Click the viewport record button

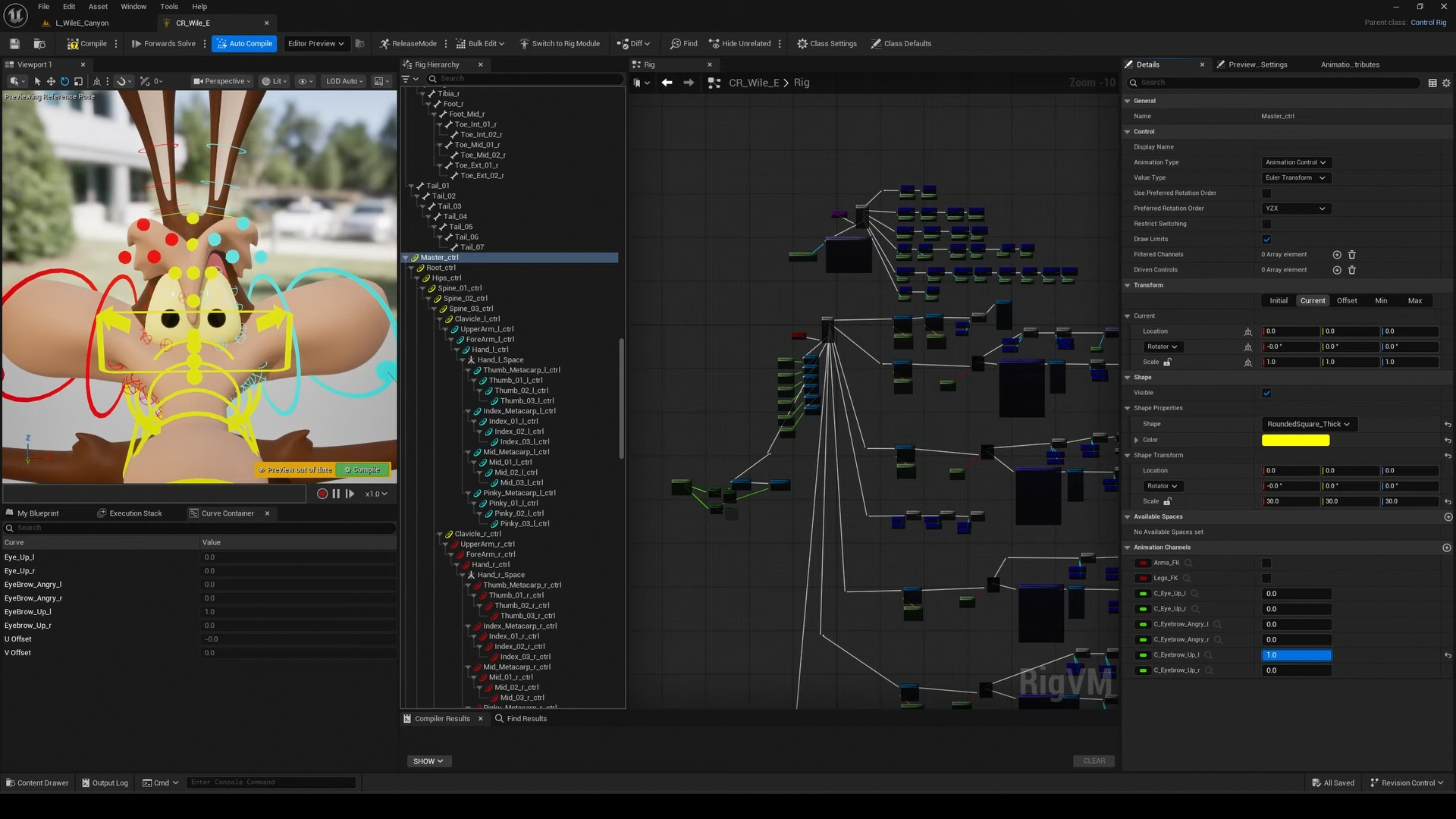[x=322, y=494]
